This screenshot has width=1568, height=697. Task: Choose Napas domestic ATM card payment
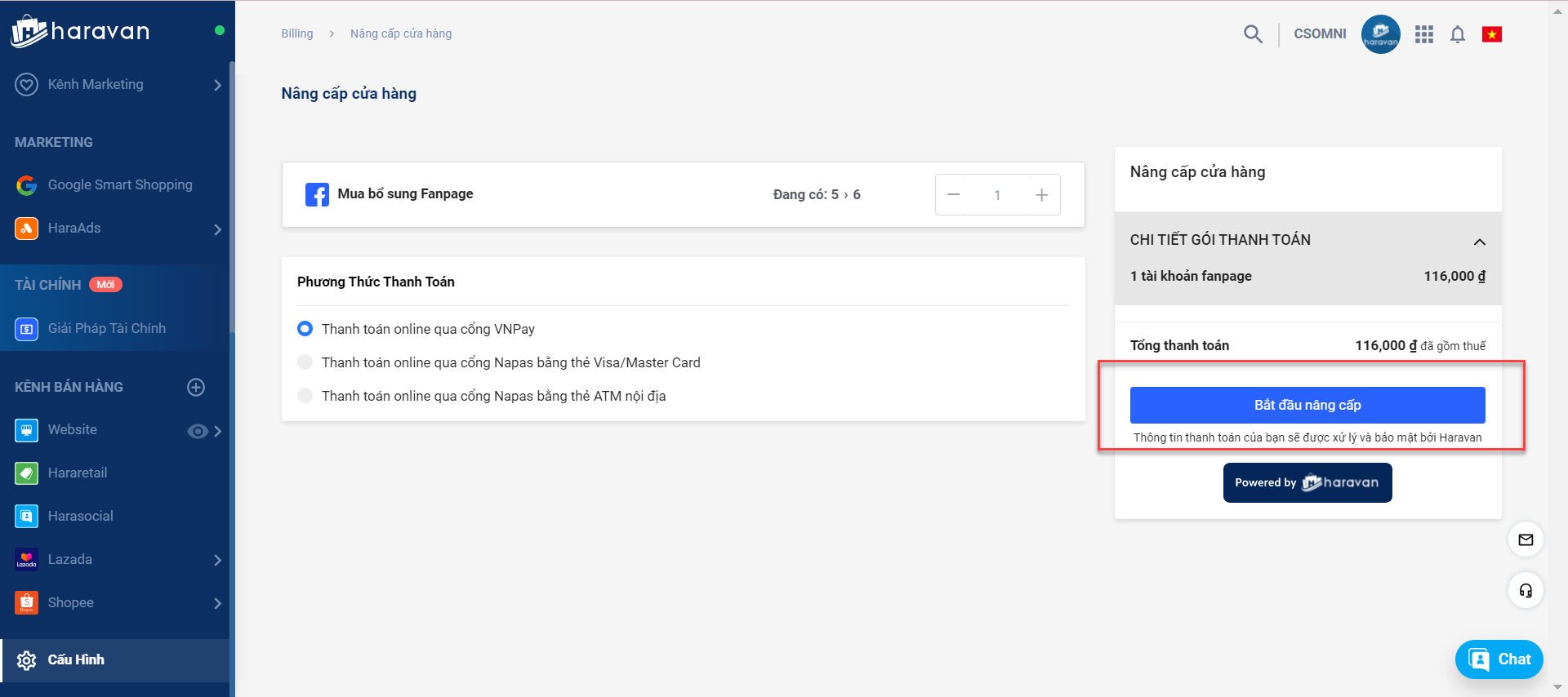(x=305, y=396)
